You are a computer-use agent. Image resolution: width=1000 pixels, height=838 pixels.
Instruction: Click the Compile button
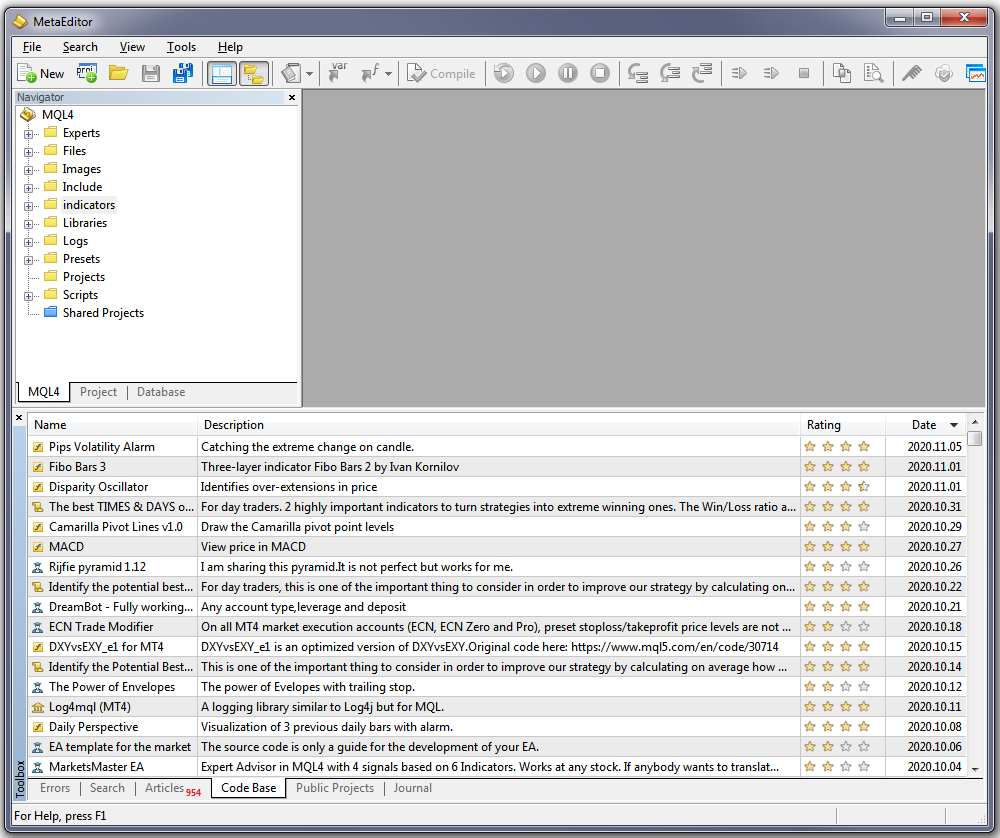(441, 73)
